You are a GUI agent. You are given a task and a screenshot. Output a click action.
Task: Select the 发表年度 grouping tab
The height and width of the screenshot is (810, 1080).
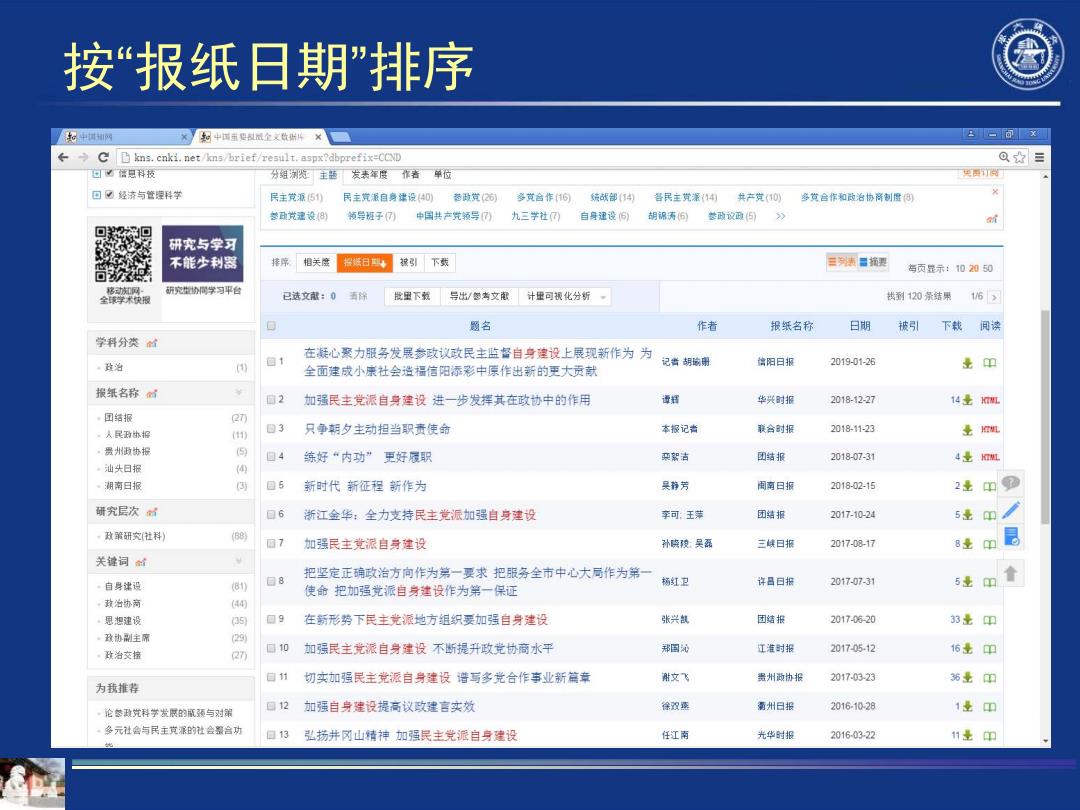tap(369, 175)
